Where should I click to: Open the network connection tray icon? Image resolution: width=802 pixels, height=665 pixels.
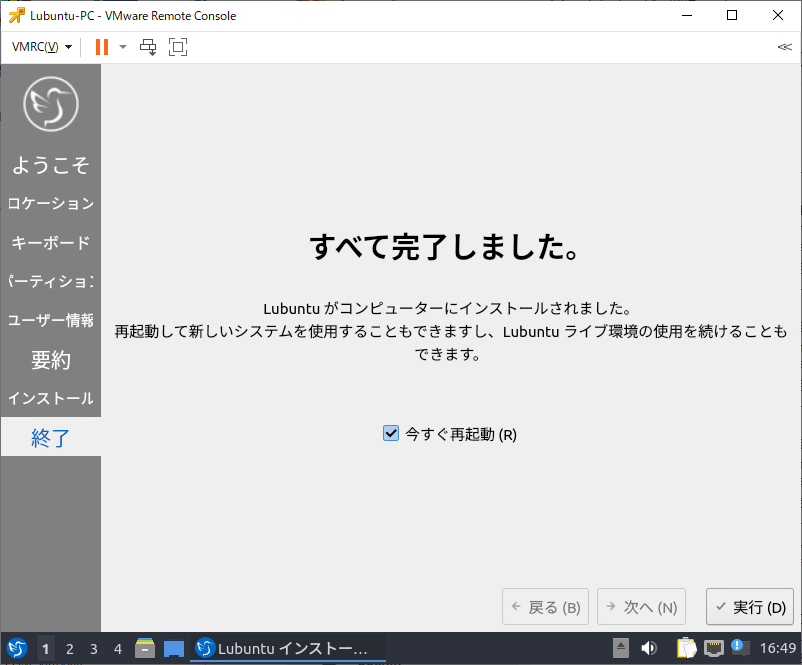click(x=714, y=648)
